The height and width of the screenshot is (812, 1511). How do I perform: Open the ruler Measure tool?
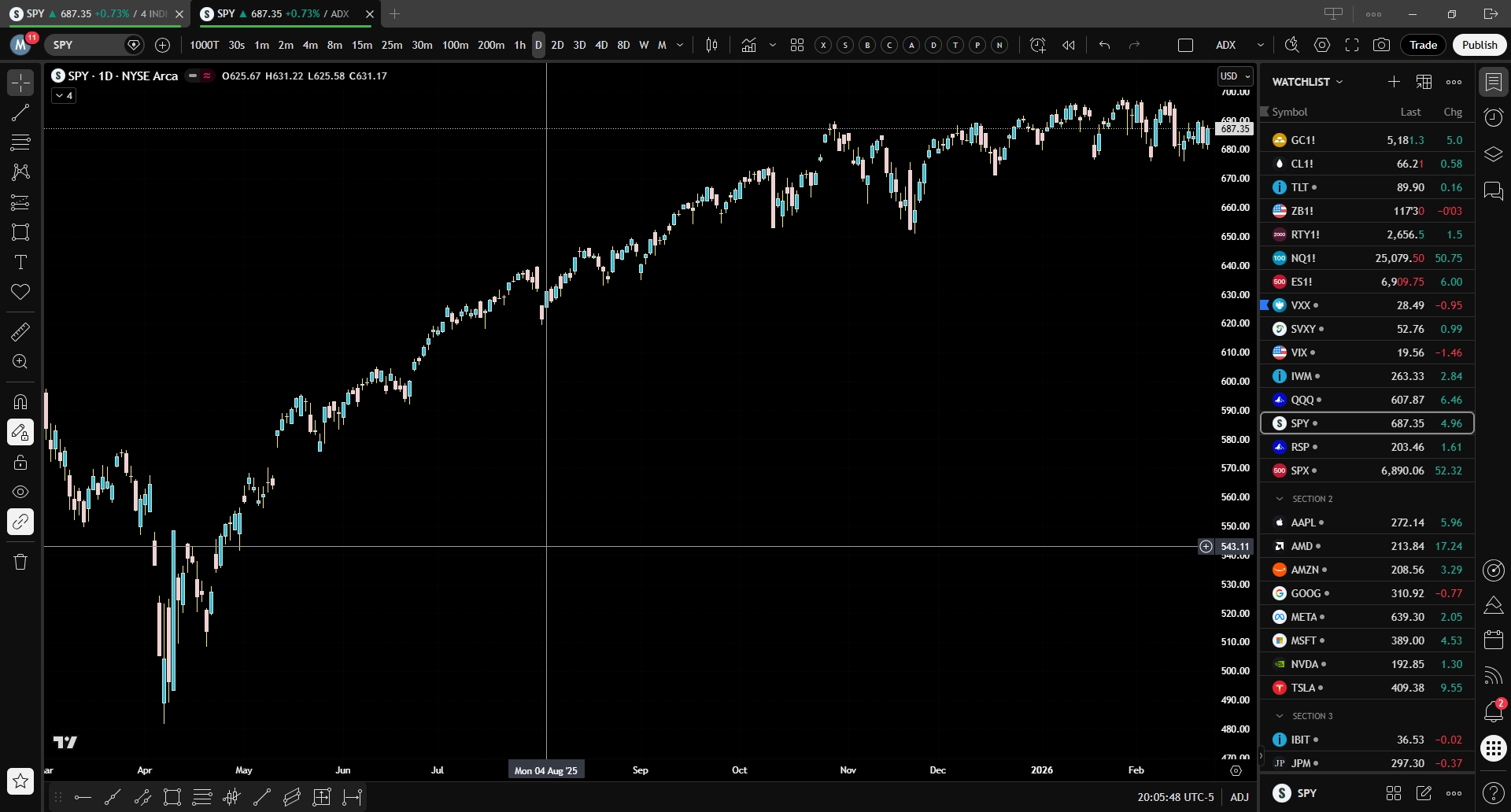[20, 332]
